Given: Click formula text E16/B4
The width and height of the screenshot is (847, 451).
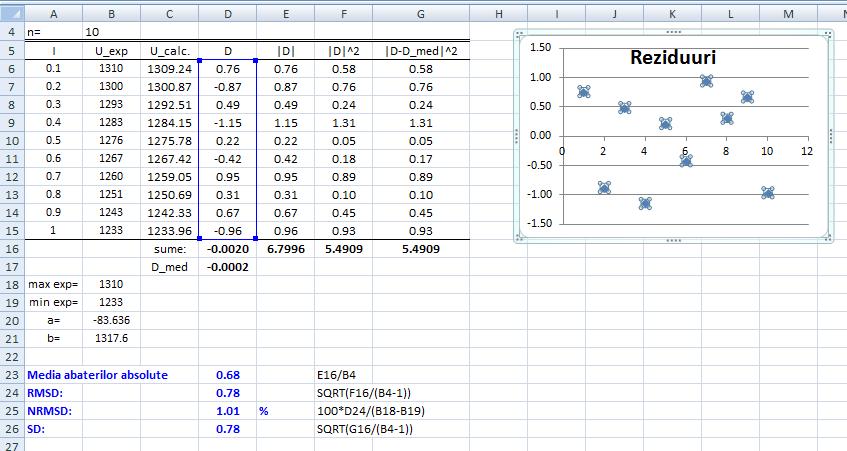Looking at the screenshot, I should [x=336, y=375].
